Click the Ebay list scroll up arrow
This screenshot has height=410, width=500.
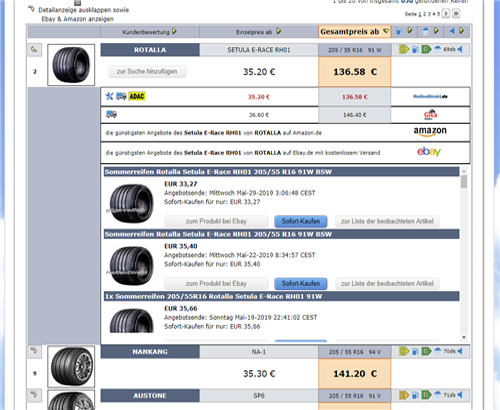coord(464,171)
